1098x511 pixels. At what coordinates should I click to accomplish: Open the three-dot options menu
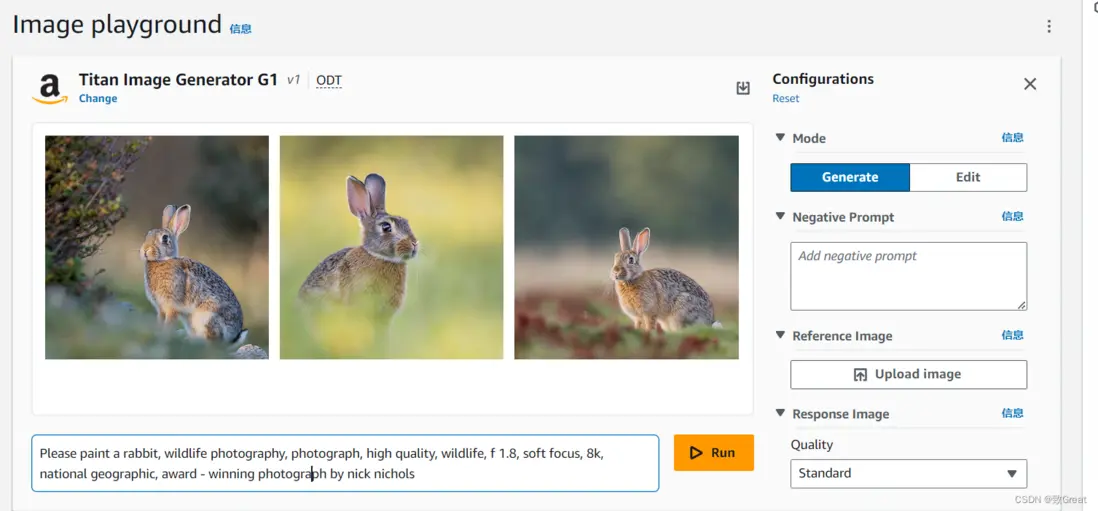1049,26
